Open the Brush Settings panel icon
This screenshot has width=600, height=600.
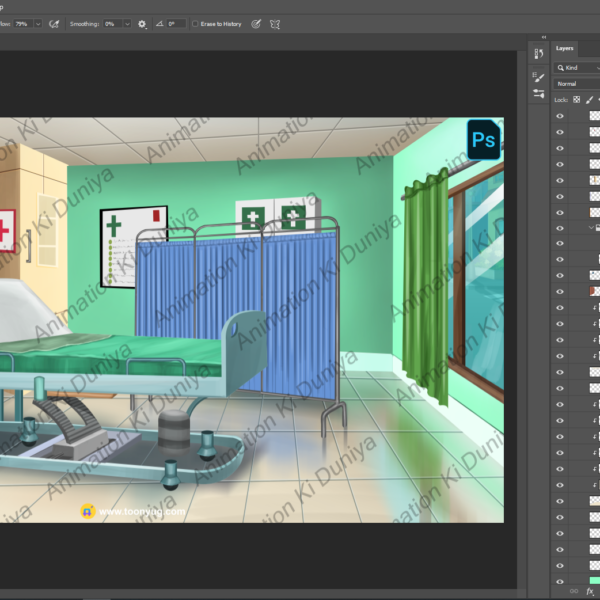[539, 77]
